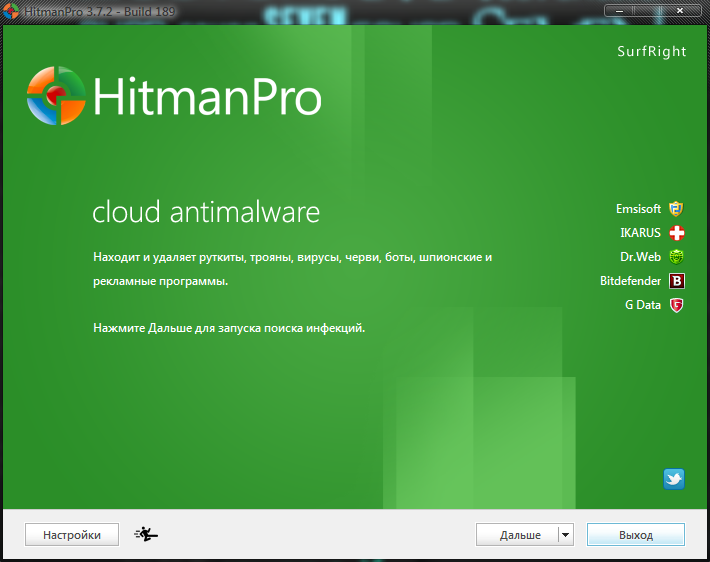Viewport: 710px width, 562px height.
Task: Click Дальше to start the scan
Action: [517, 535]
